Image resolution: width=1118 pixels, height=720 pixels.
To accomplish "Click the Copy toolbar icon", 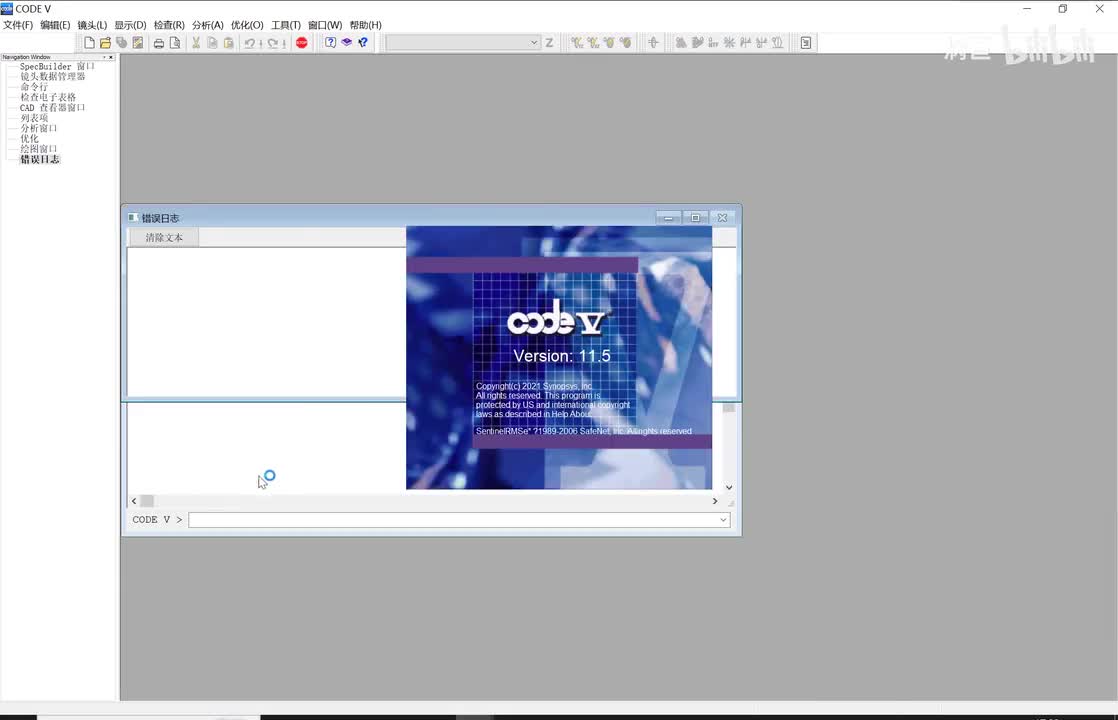I will [x=212, y=43].
